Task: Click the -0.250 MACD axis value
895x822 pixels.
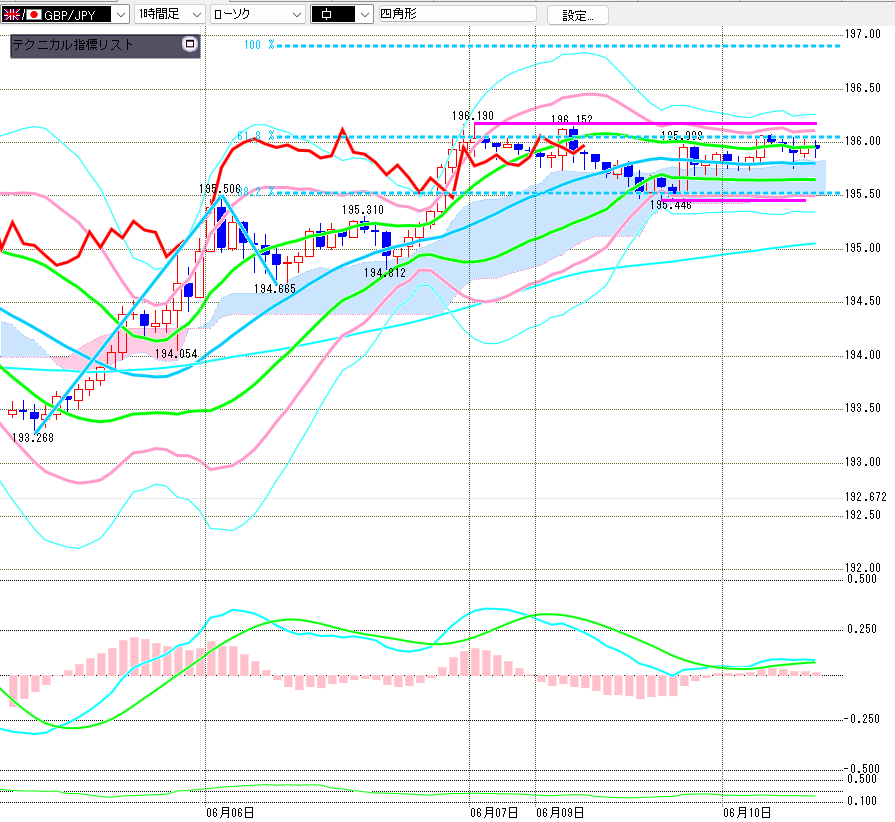Action: tap(862, 719)
